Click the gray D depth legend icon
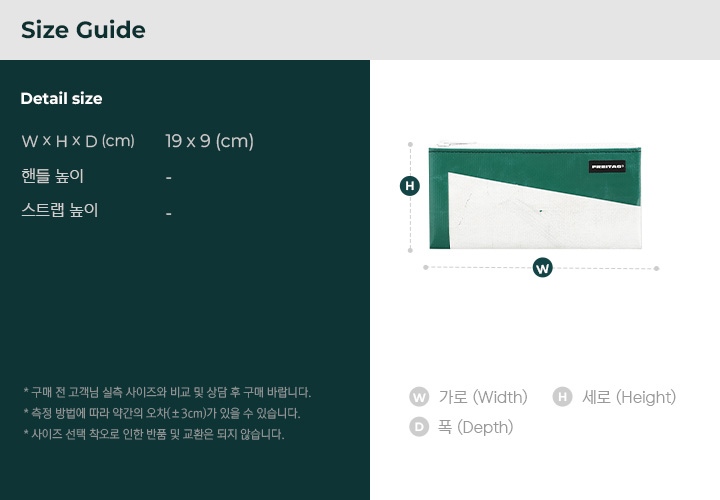This screenshot has height=500, width=720. (x=419, y=427)
